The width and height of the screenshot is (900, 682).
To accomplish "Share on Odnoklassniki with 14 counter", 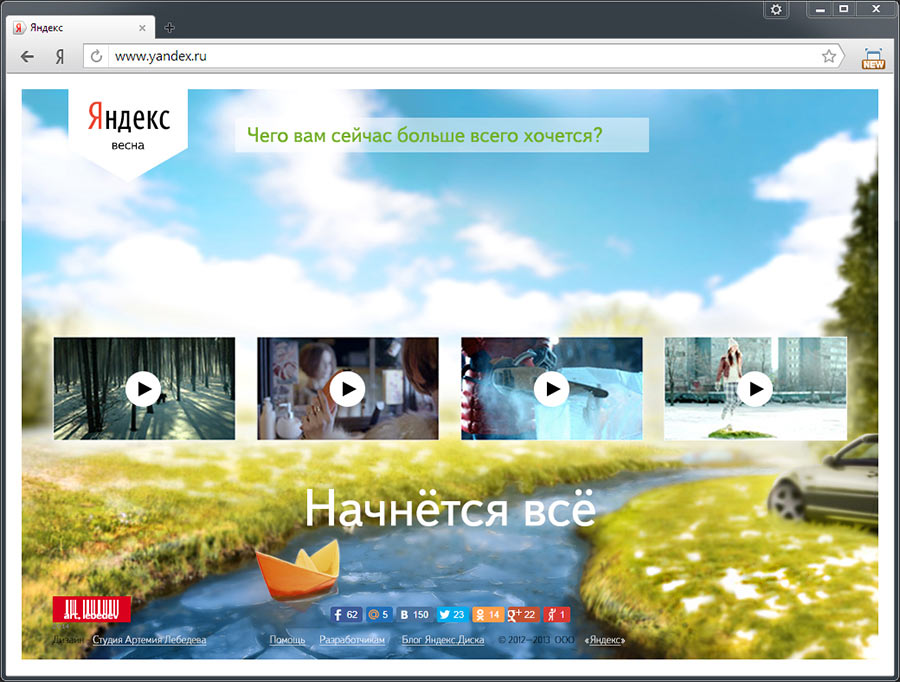I will [x=487, y=615].
